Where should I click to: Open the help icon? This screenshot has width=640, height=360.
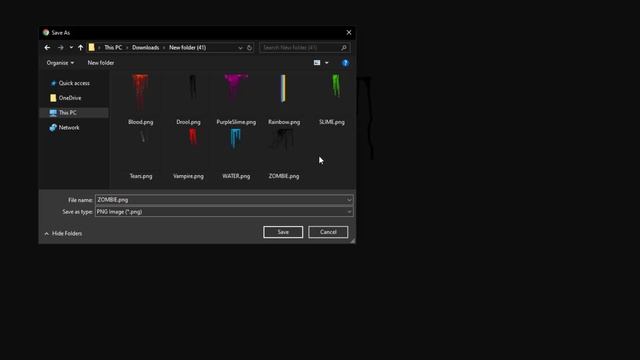[345, 63]
